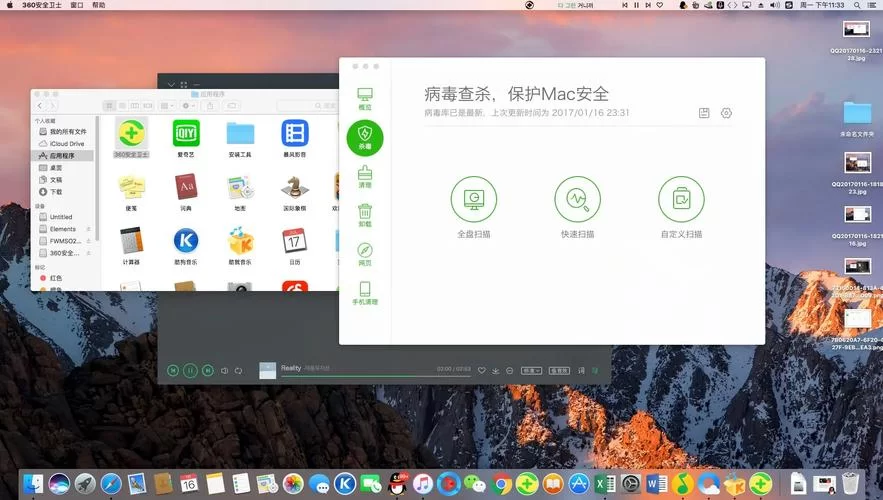Click the Finder share button

pyautogui.click(x=211, y=106)
